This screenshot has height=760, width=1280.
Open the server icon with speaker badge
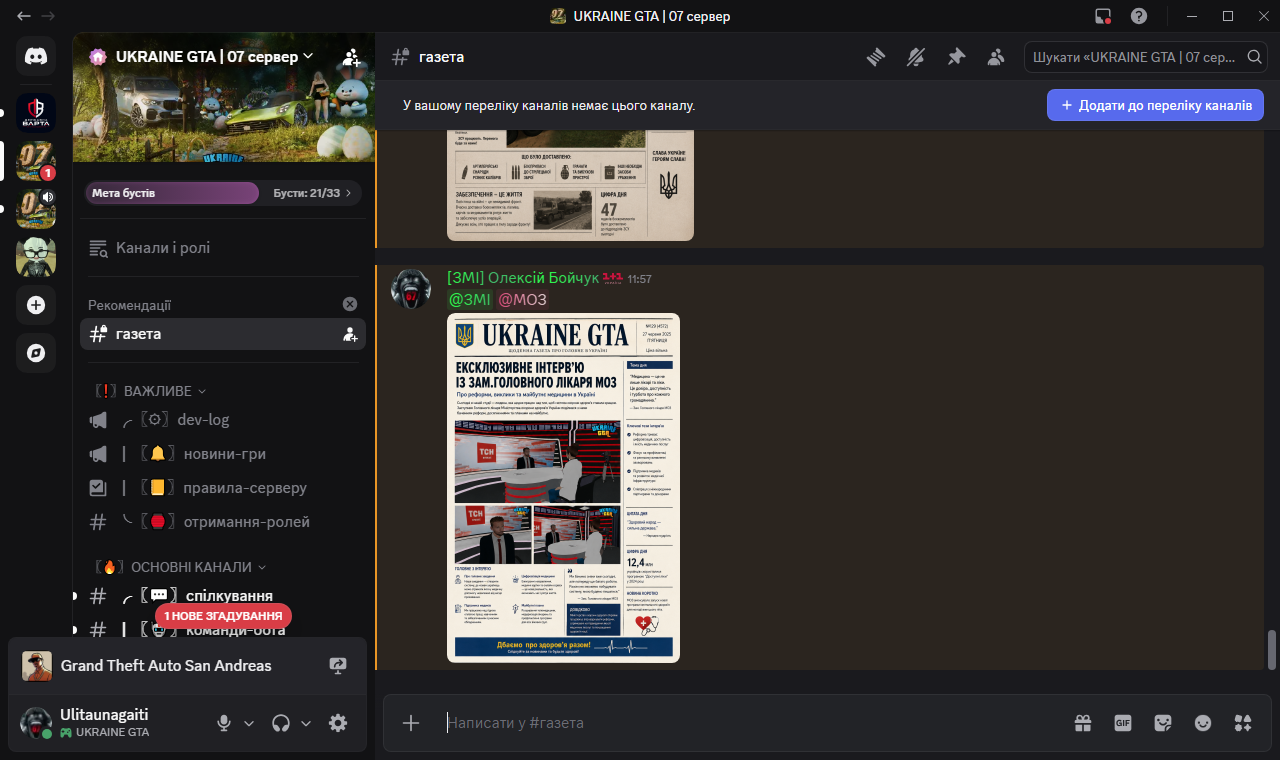click(x=36, y=209)
